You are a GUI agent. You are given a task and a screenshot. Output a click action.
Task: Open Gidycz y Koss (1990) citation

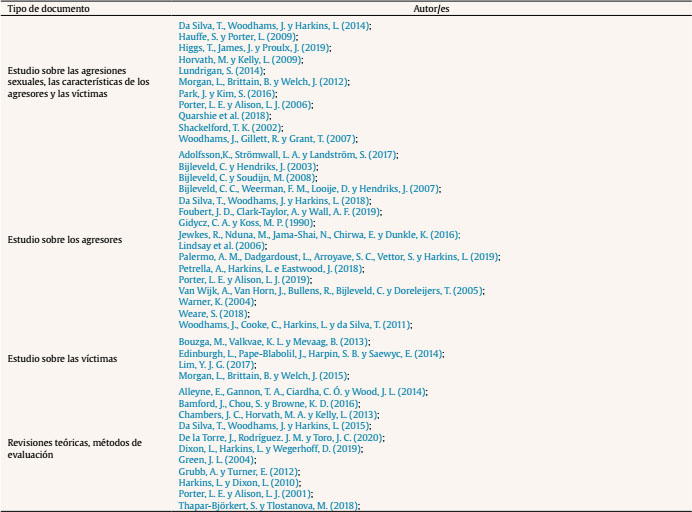coord(246,223)
